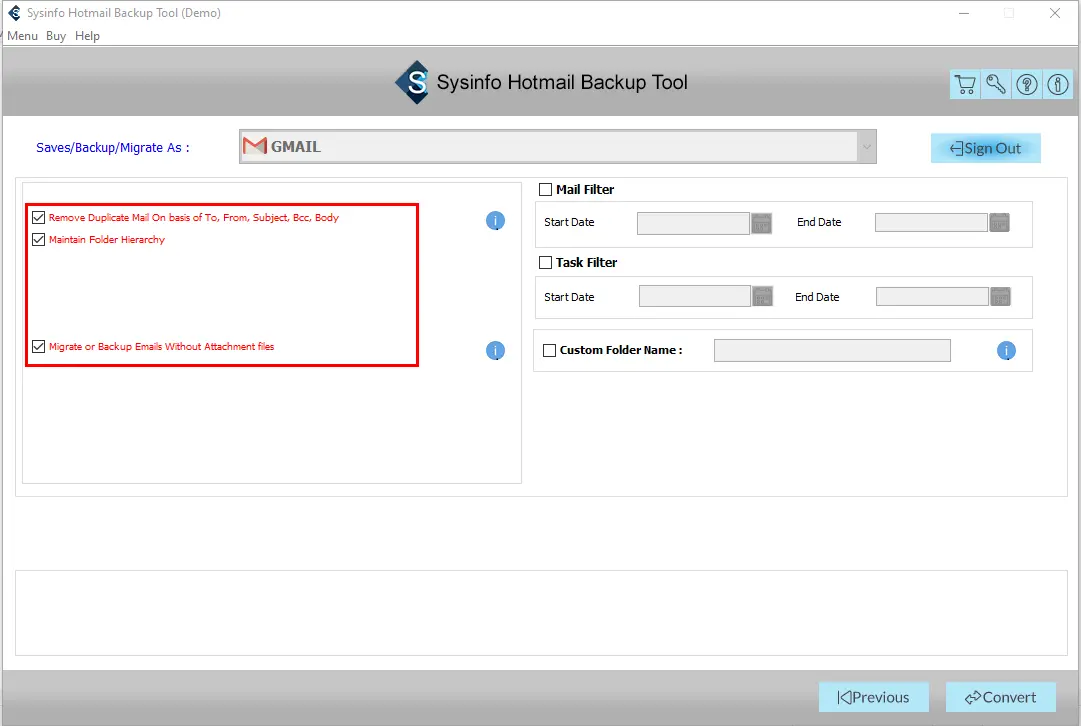Open the Menu menu
This screenshot has height=726, width=1081.
pos(22,36)
